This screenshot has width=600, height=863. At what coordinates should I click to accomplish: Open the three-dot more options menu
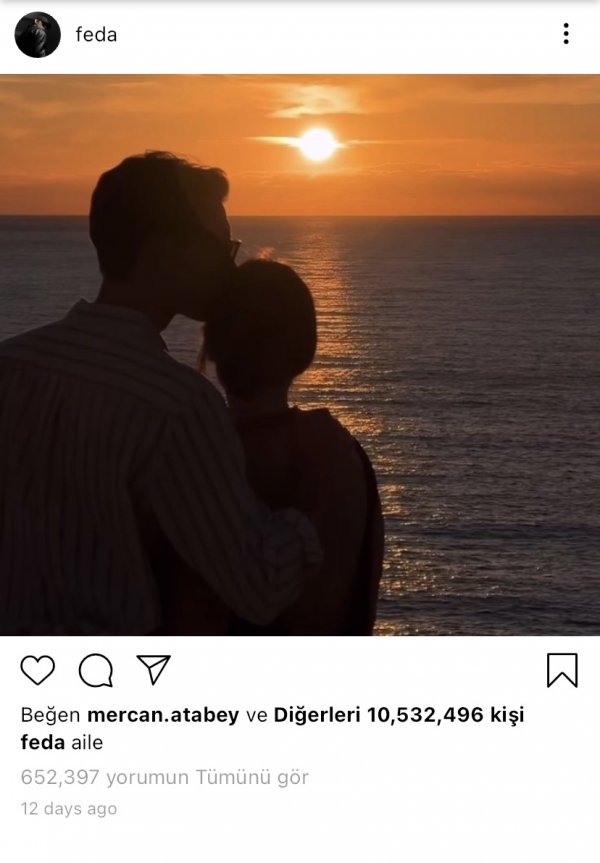(x=565, y=34)
